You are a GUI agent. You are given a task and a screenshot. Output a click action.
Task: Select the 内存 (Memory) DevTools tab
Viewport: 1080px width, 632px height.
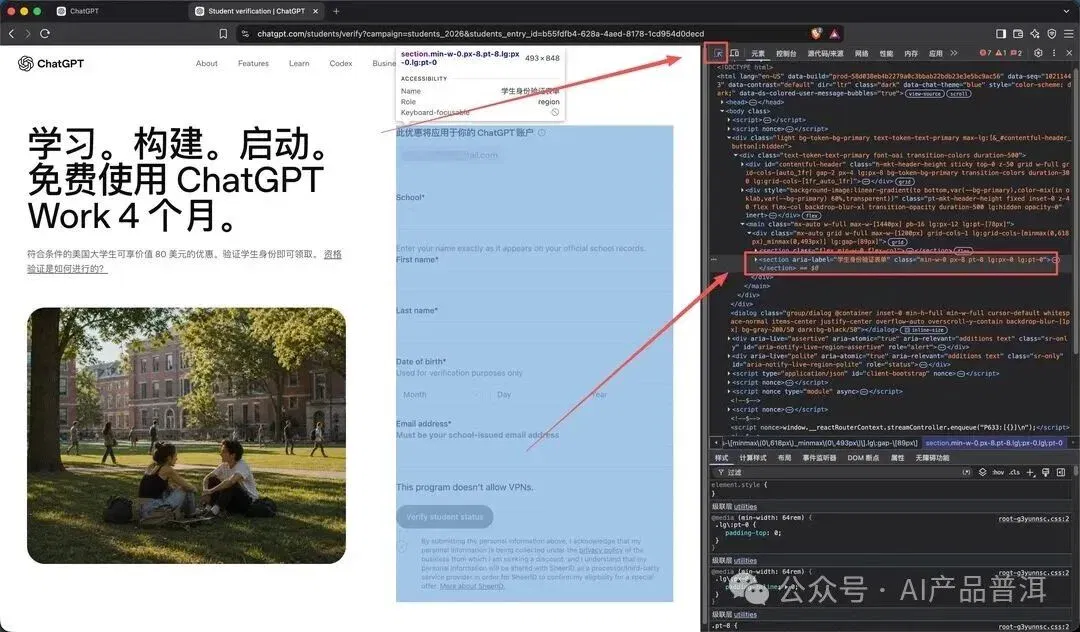point(911,53)
